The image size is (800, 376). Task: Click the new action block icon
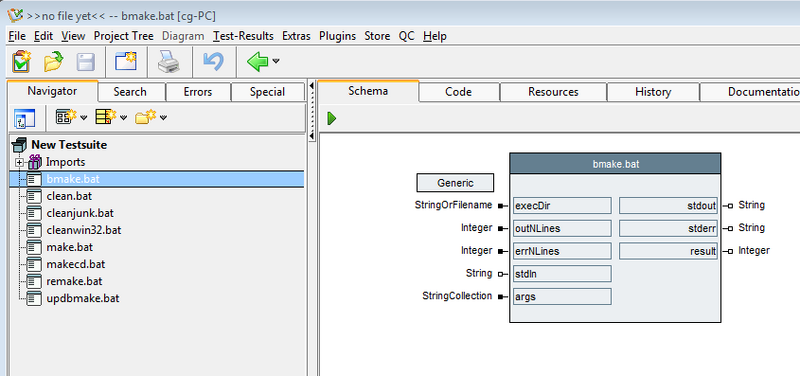click(66, 117)
